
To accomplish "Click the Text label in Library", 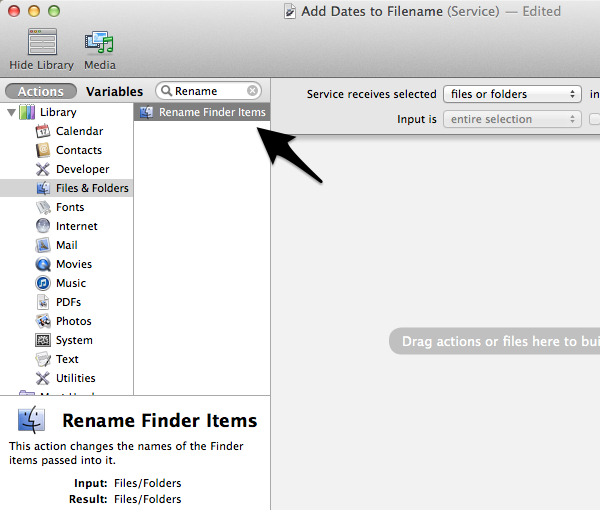I will point(67,359).
